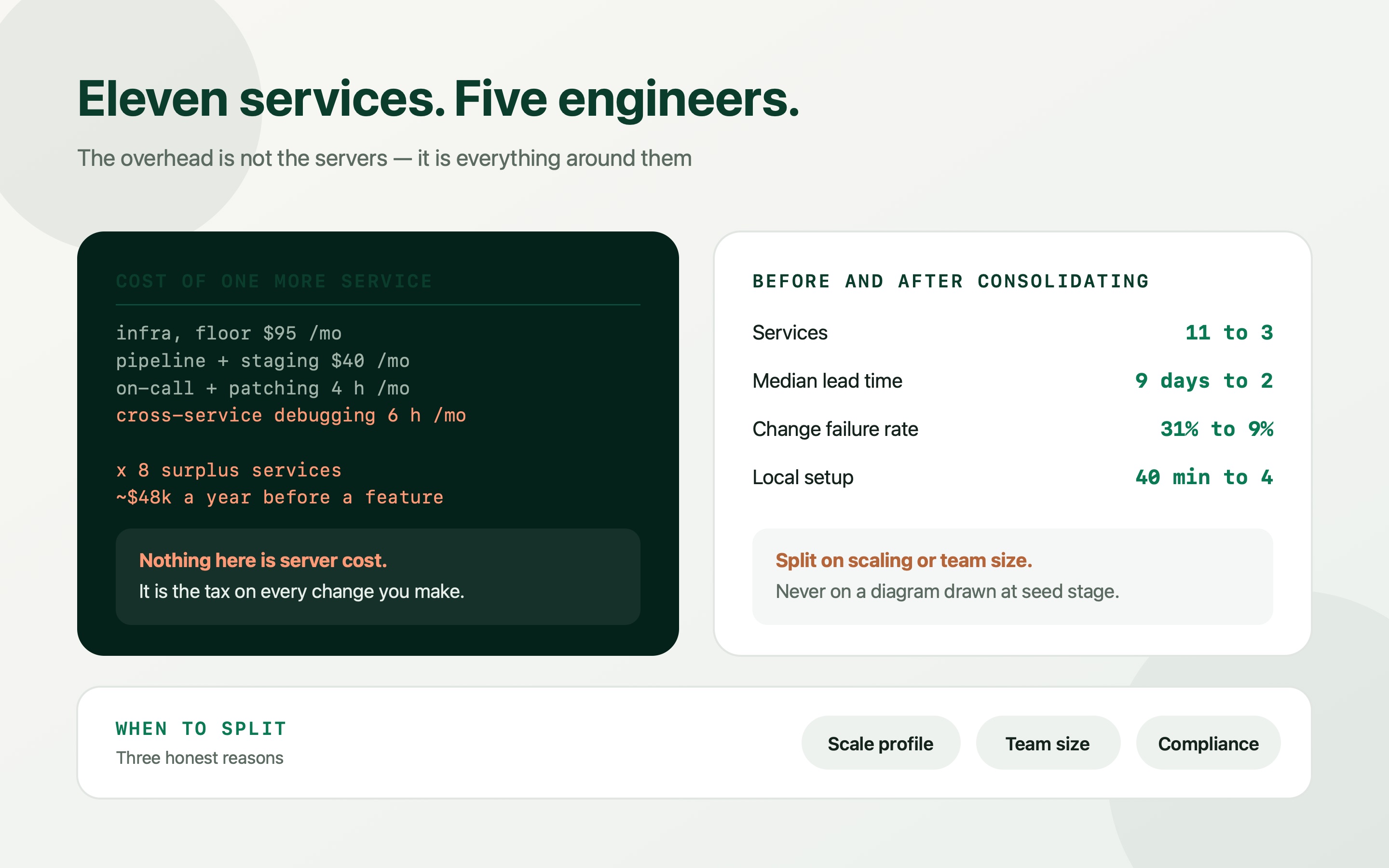Click the Scale profile pill

(881, 743)
